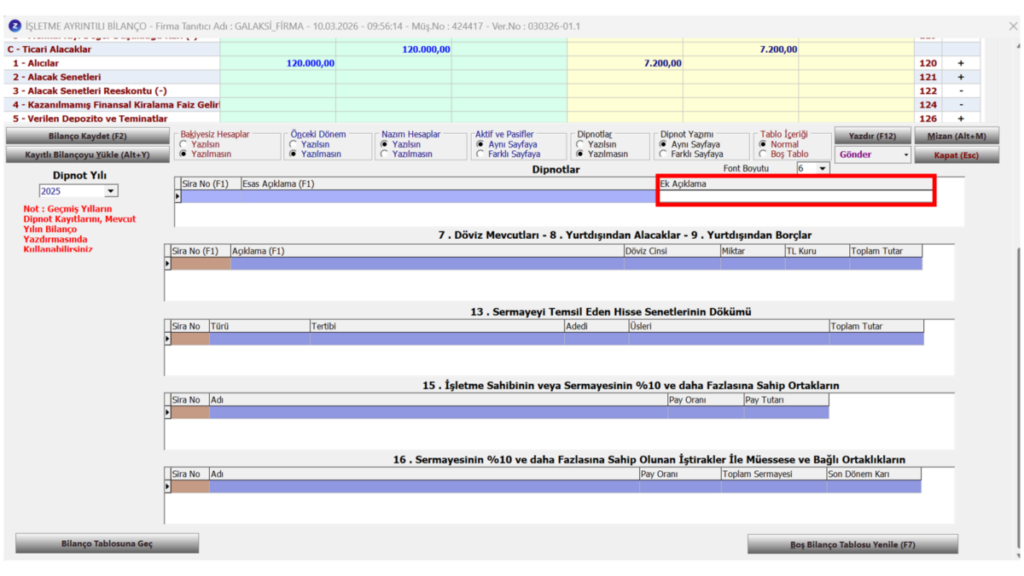Select the 1 - Alıcılar row label
This screenshot has height=576, width=1024.
point(36,63)
